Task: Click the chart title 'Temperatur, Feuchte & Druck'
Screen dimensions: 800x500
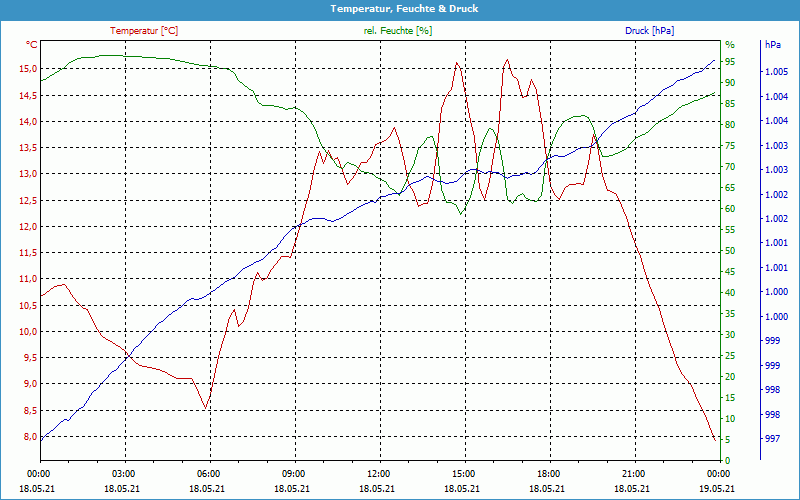Action: 400,8
